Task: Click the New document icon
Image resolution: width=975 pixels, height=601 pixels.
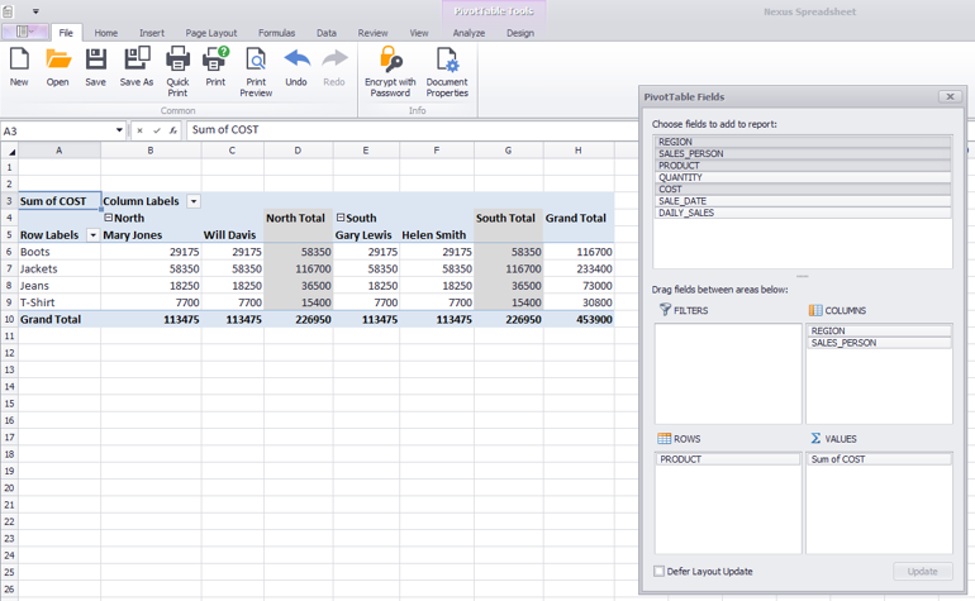Action: click(19, 60)
